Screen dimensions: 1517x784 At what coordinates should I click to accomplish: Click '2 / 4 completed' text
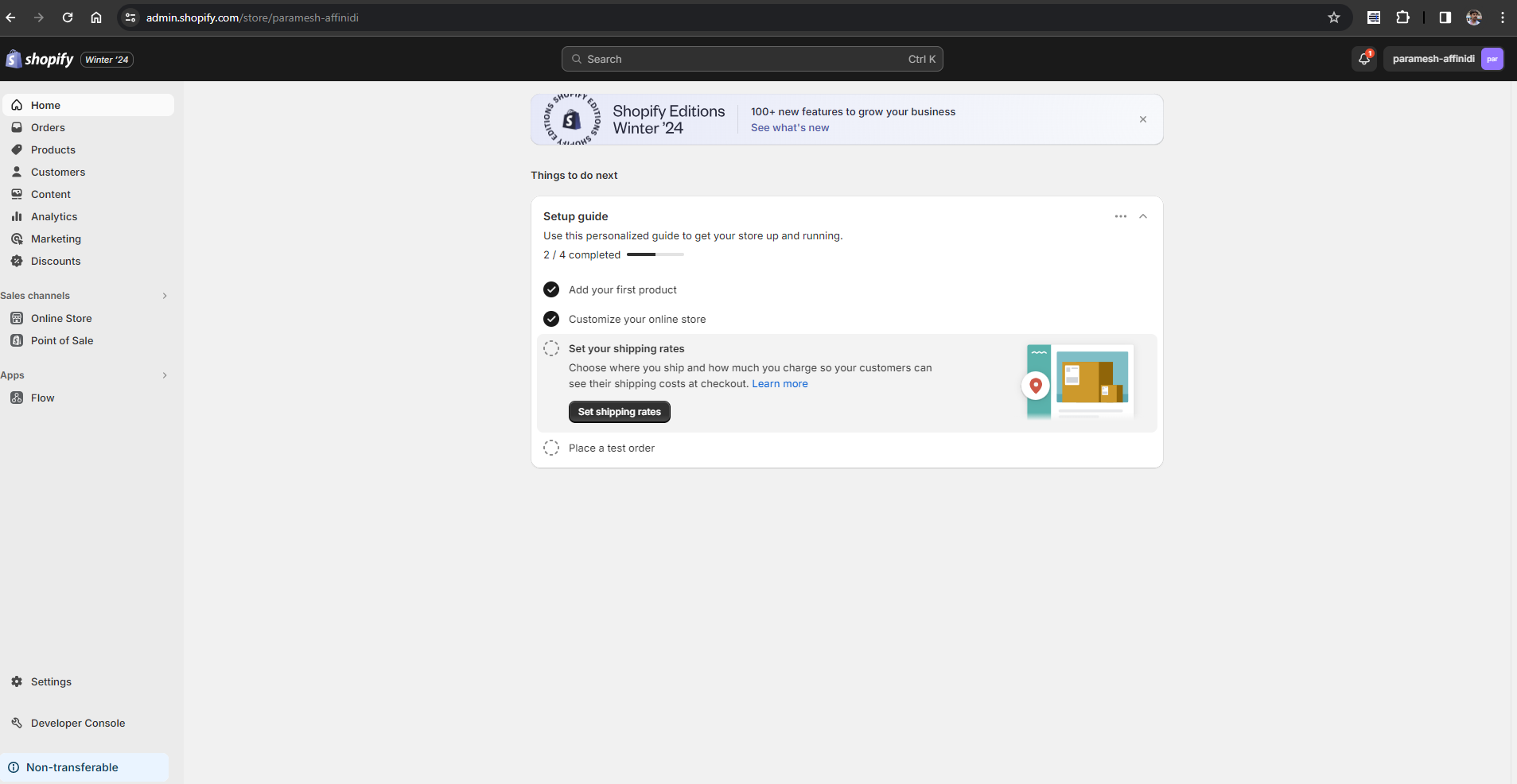tap(582, 254)
